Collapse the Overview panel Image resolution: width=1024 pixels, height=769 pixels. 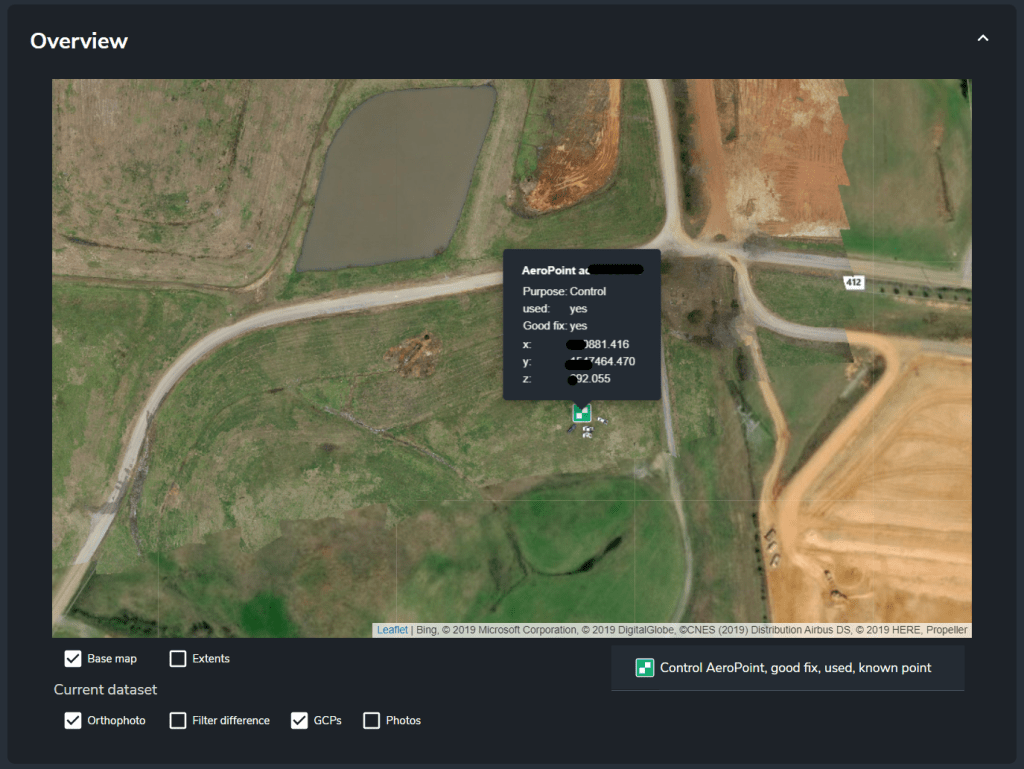(982, 37)
